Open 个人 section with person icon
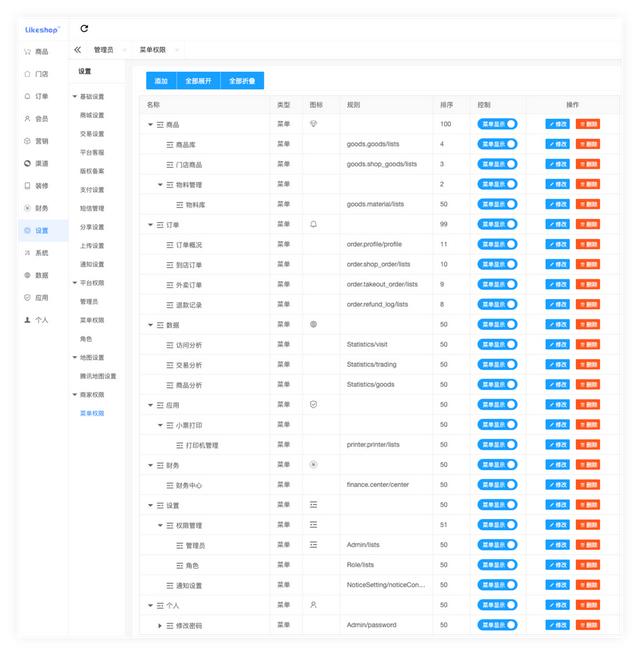The image size is (640, 655). pos(37,320)
